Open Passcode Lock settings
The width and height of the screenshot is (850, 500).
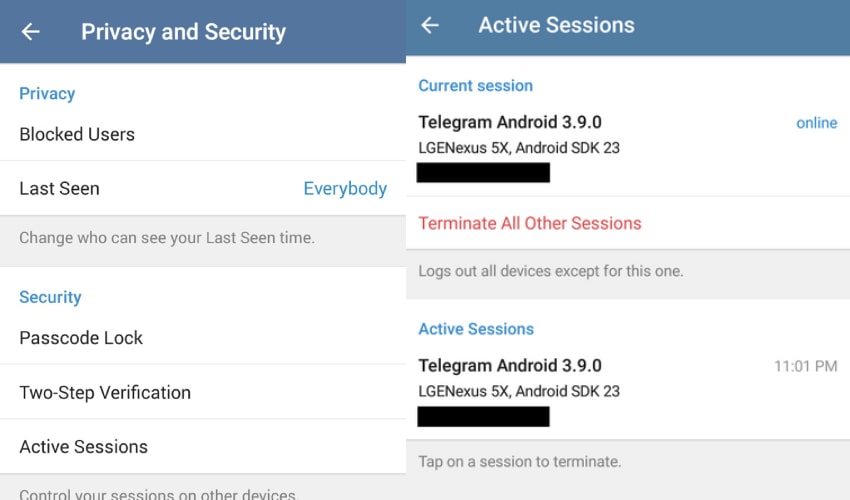coord(203,337)
